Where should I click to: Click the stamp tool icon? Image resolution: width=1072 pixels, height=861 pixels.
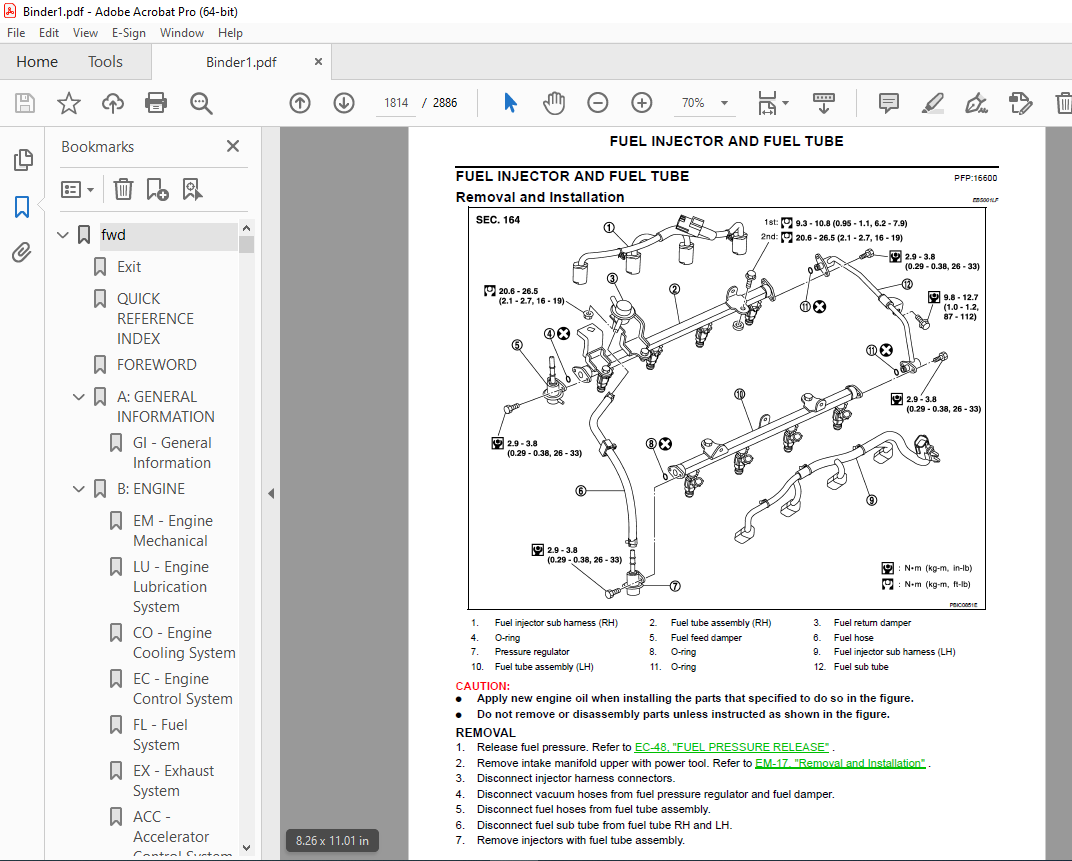[x=1020, y=103]
